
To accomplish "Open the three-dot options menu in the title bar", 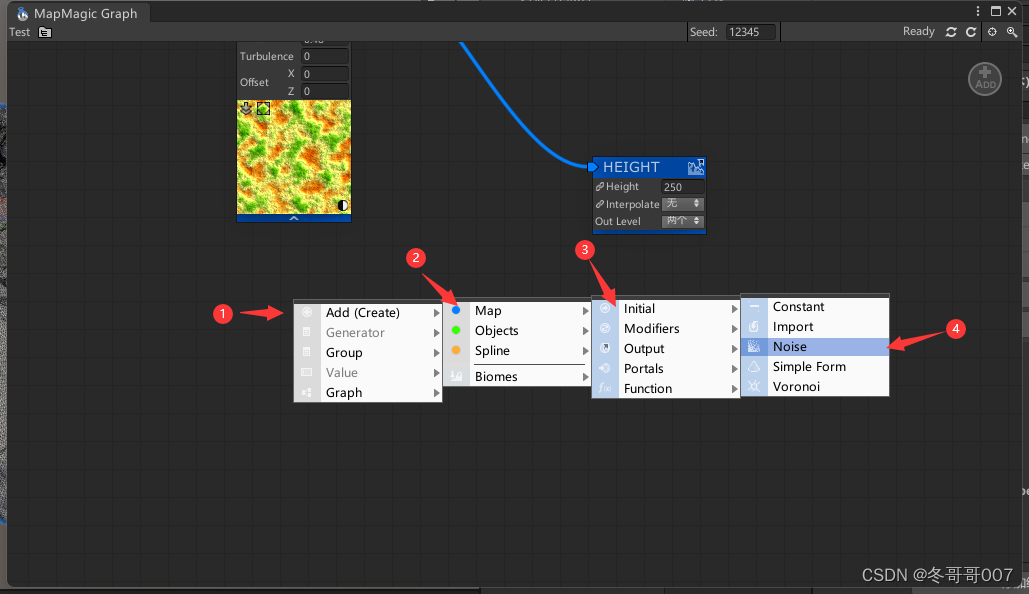I will [977, 10].
